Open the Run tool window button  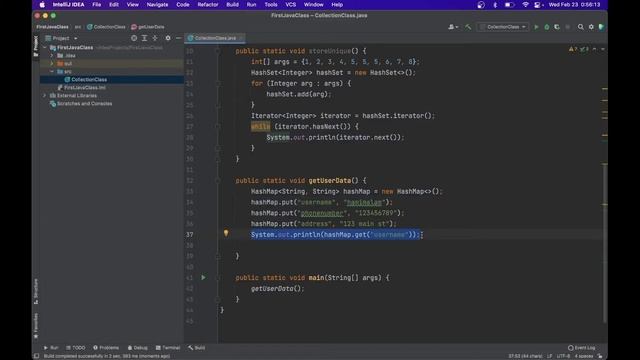pyautogui.click(x=51, y=348)
